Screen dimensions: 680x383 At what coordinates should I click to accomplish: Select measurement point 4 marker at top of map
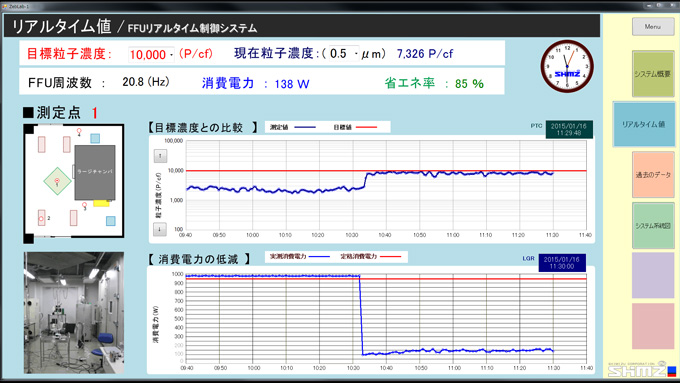[x=79, y=131]
